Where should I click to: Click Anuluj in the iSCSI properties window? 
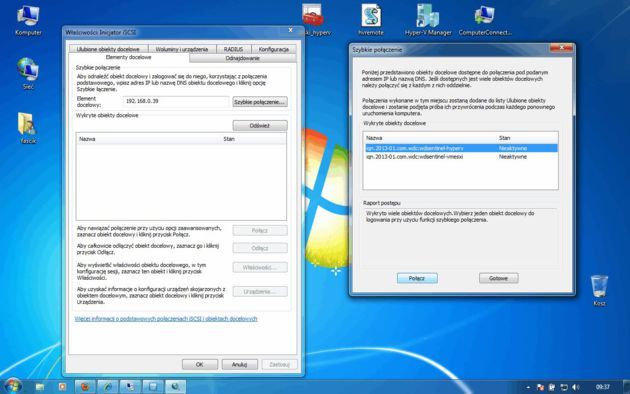click(239, 365)
